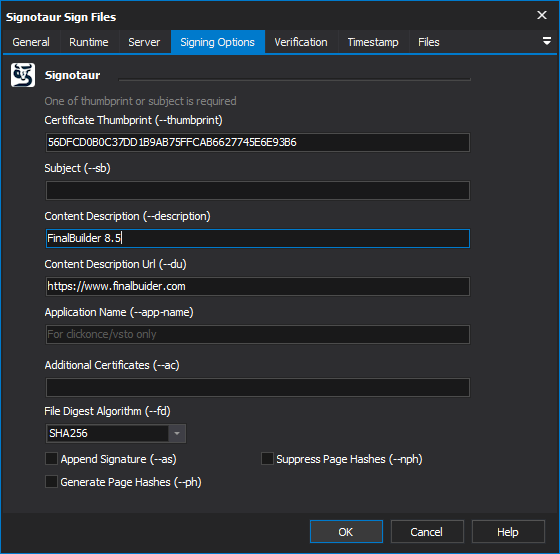This screenshot has height=554, width=560.
Task: Click the 'Content Description (--description)' label
Action: pos(128,216)
